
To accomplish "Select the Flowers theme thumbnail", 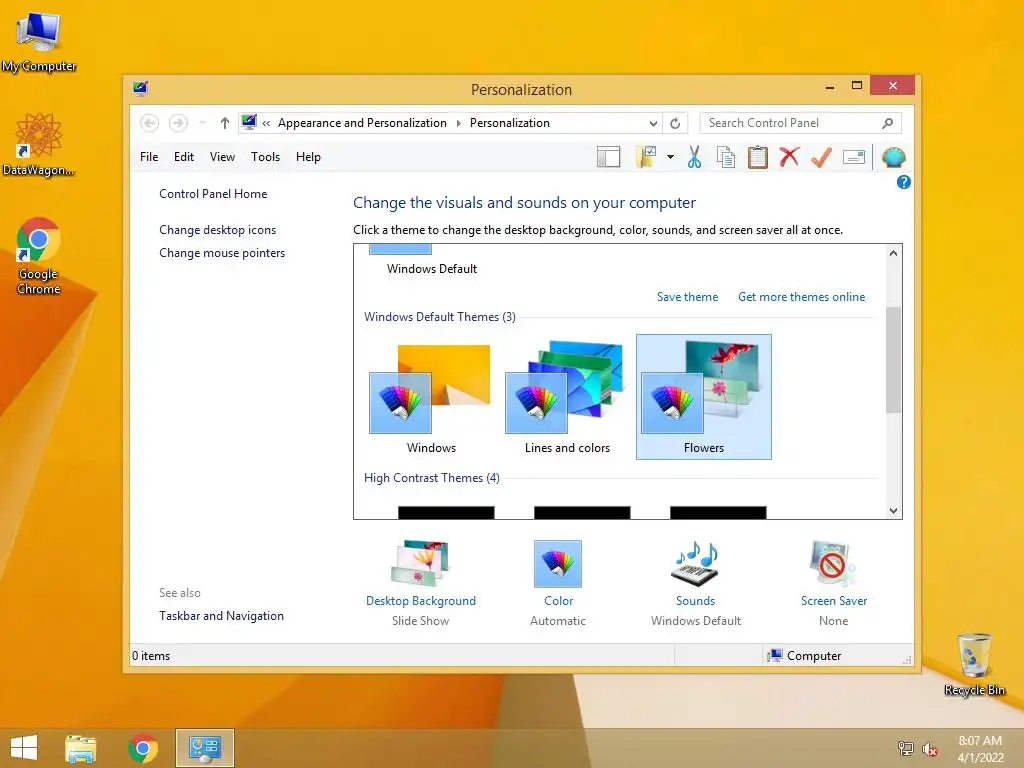I will [704, 397].
